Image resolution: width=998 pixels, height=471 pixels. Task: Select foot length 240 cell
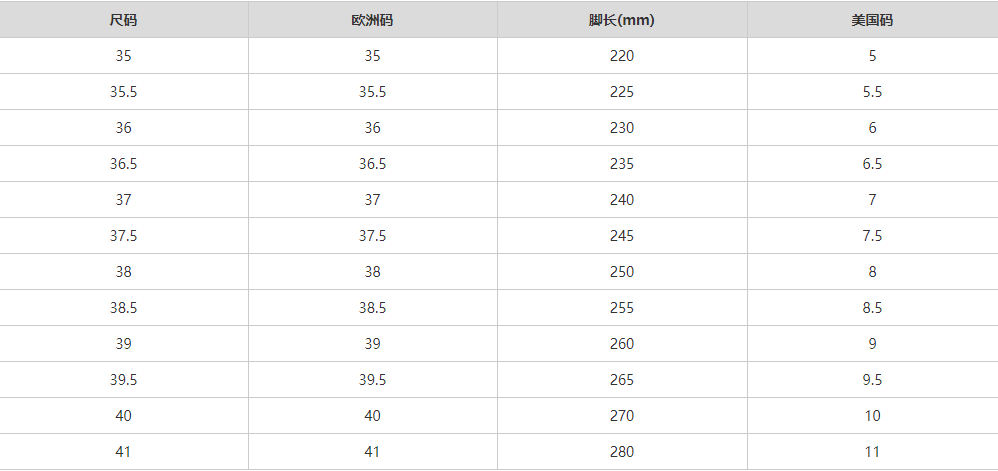621,200
